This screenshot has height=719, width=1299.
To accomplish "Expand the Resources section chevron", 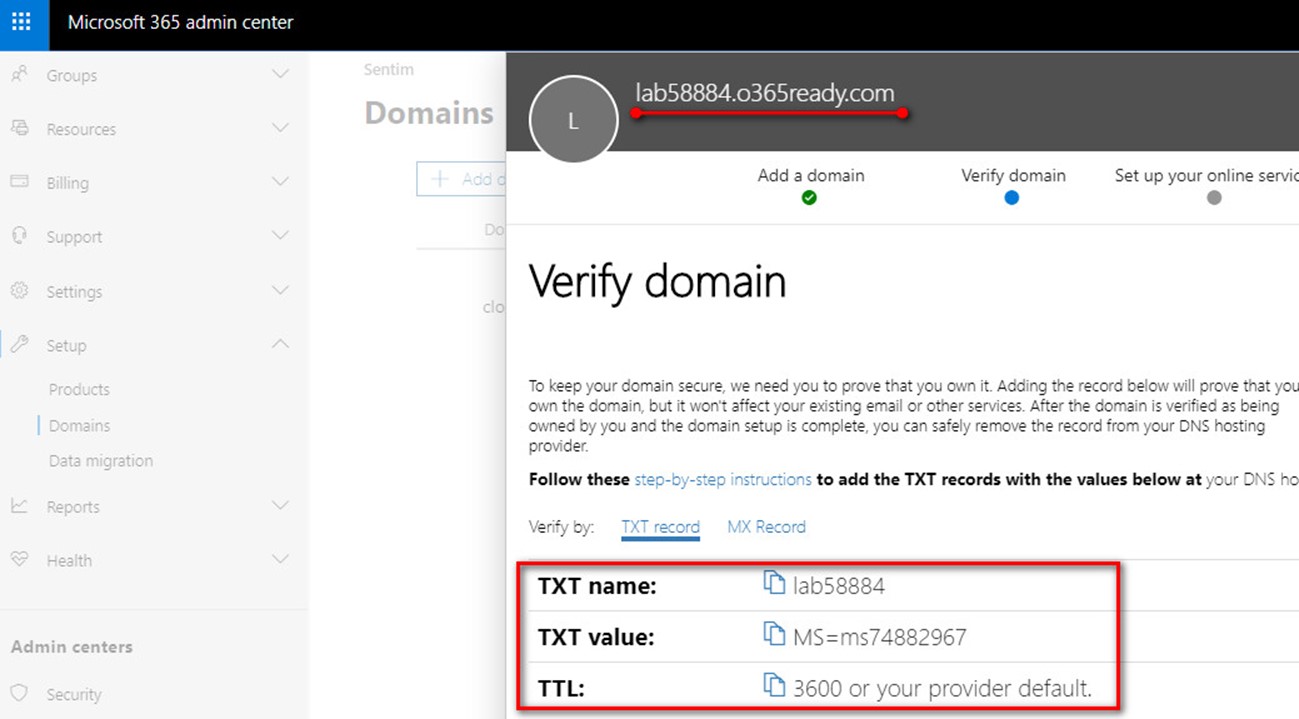I will 281,128.
